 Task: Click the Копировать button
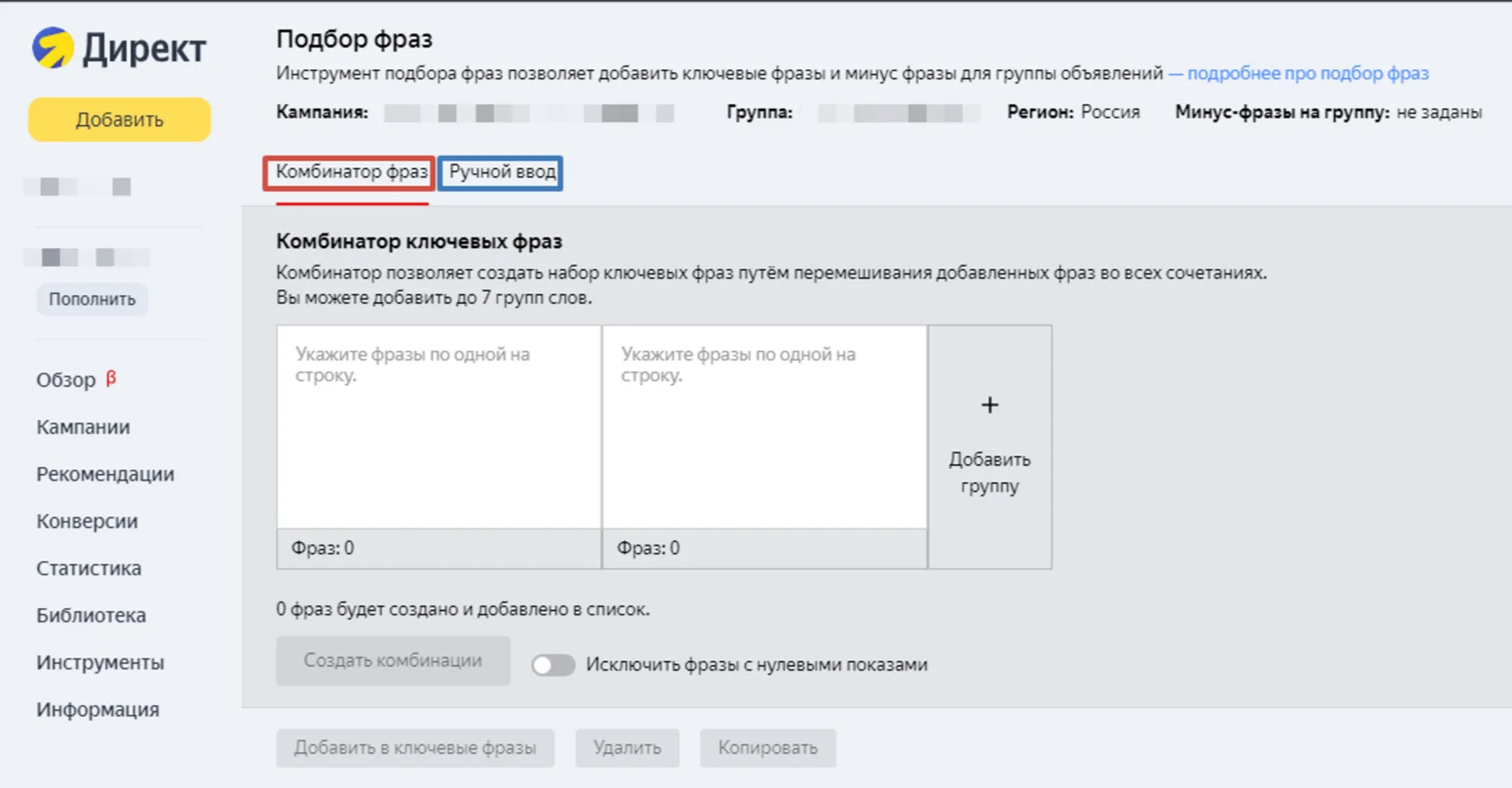(x=768, y=748)
